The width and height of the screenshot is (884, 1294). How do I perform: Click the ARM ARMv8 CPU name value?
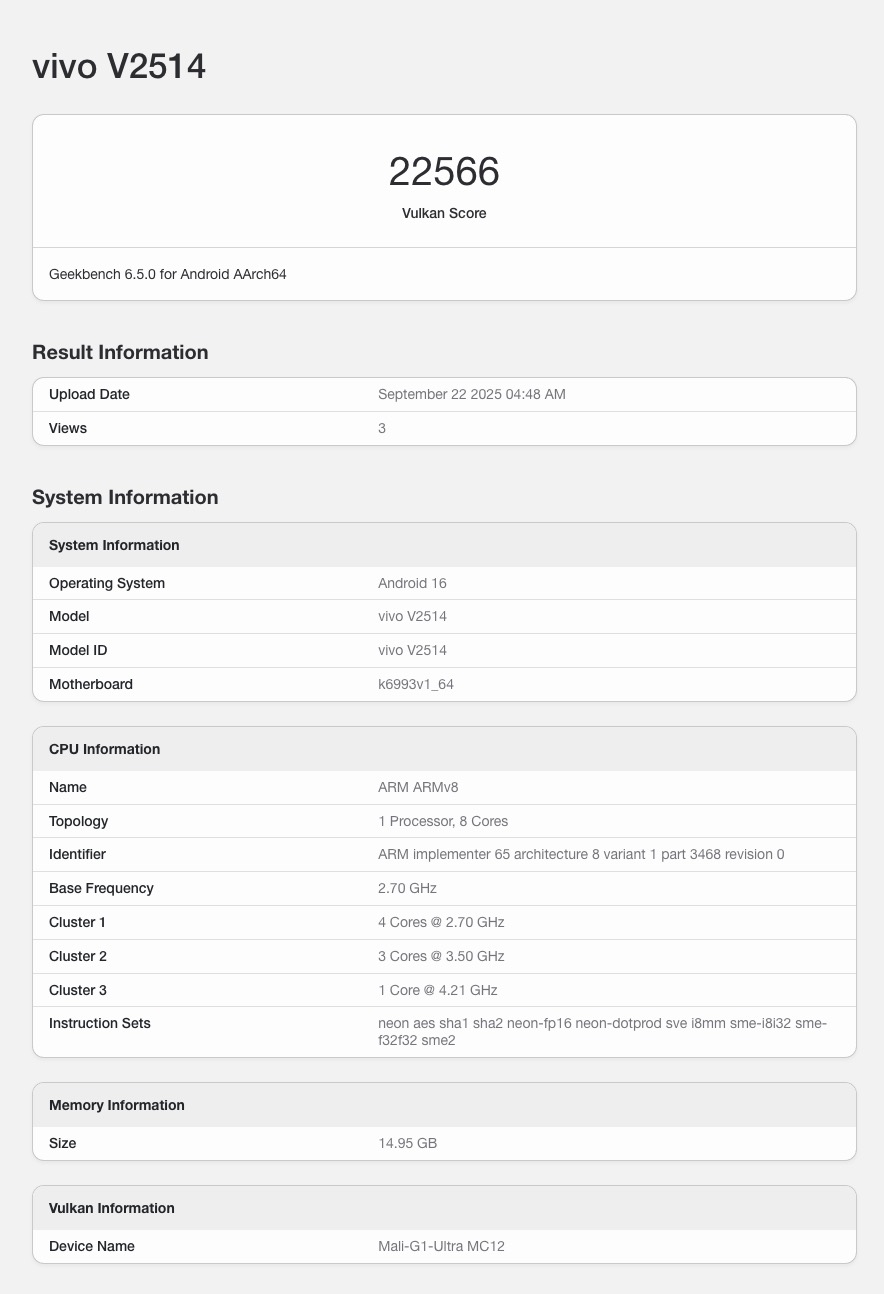click(x=417, y=787)
